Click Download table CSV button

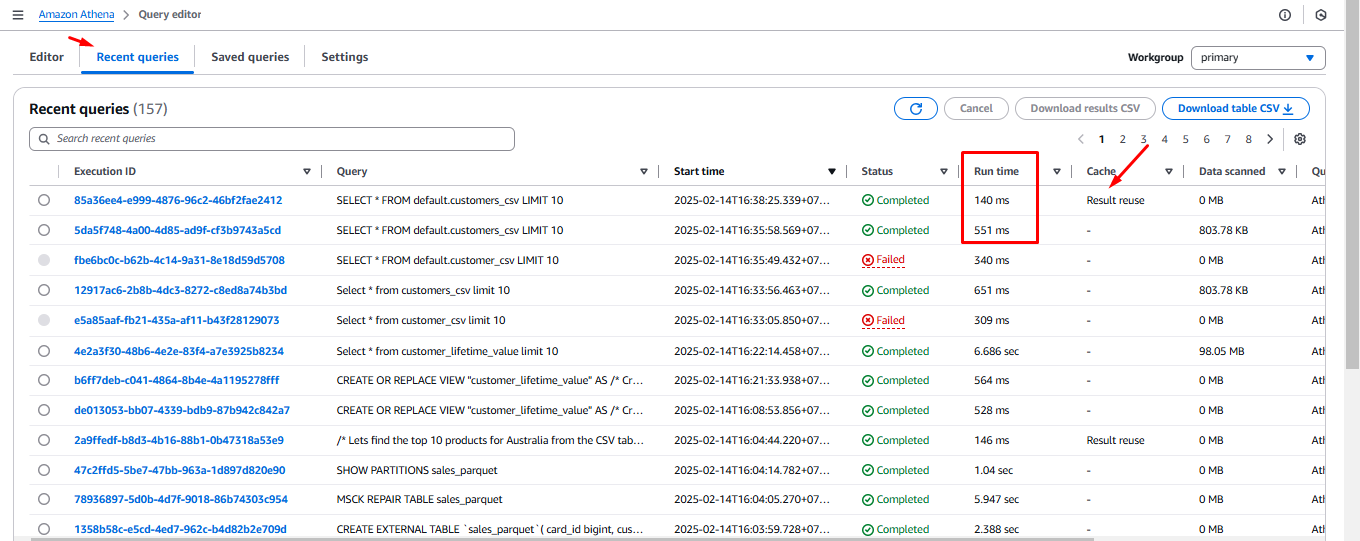point(1235,108)
